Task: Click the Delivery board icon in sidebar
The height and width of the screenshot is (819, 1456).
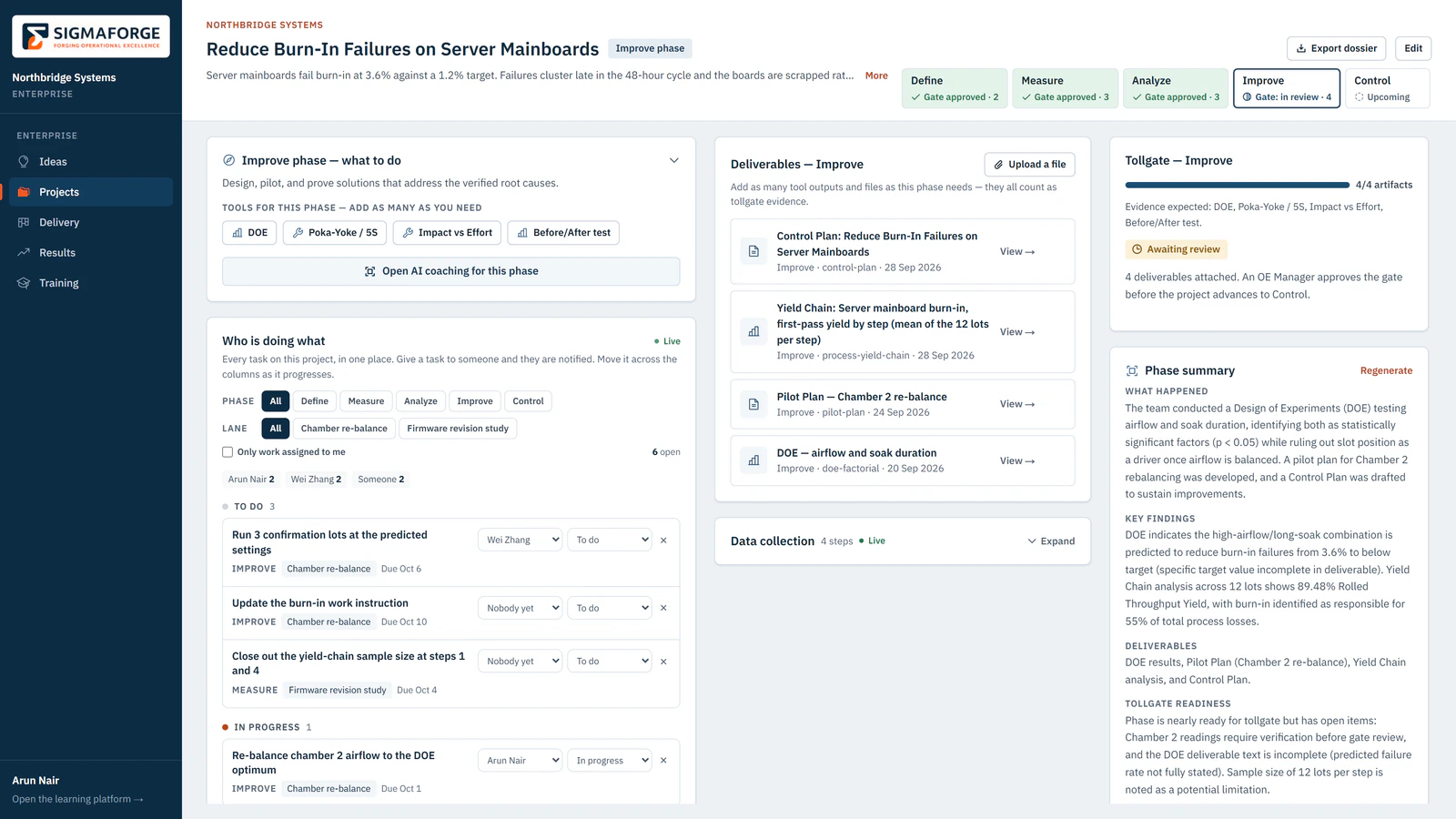Action: (24, 222)
